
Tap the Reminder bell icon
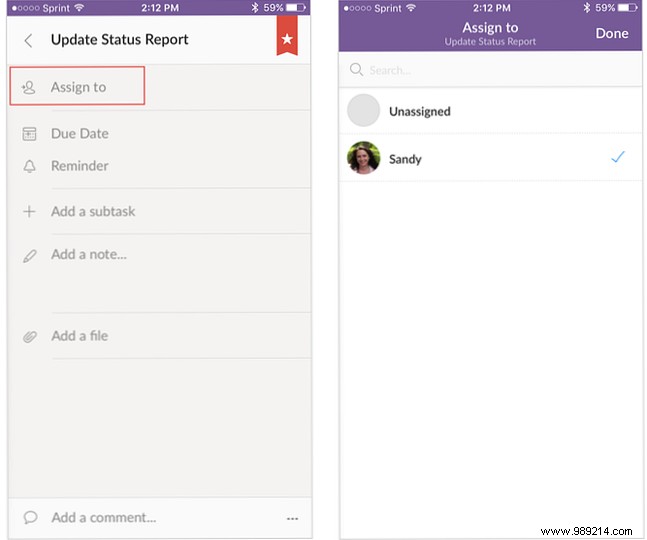tap(30, 166)
